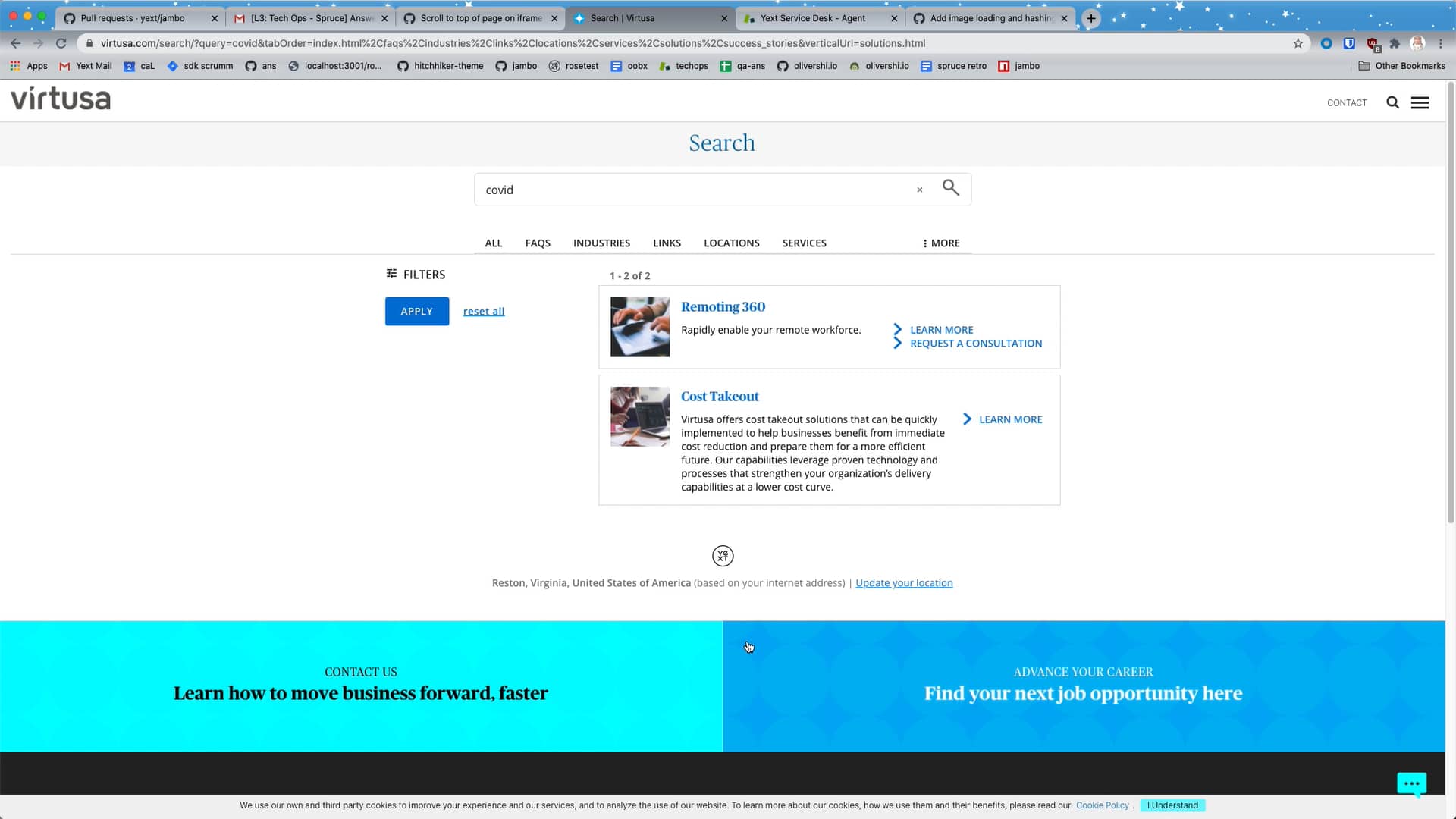The image size is (1456, 819).
Task: Open the Yext Mail bookmark
Action: [x=85, y=66]
